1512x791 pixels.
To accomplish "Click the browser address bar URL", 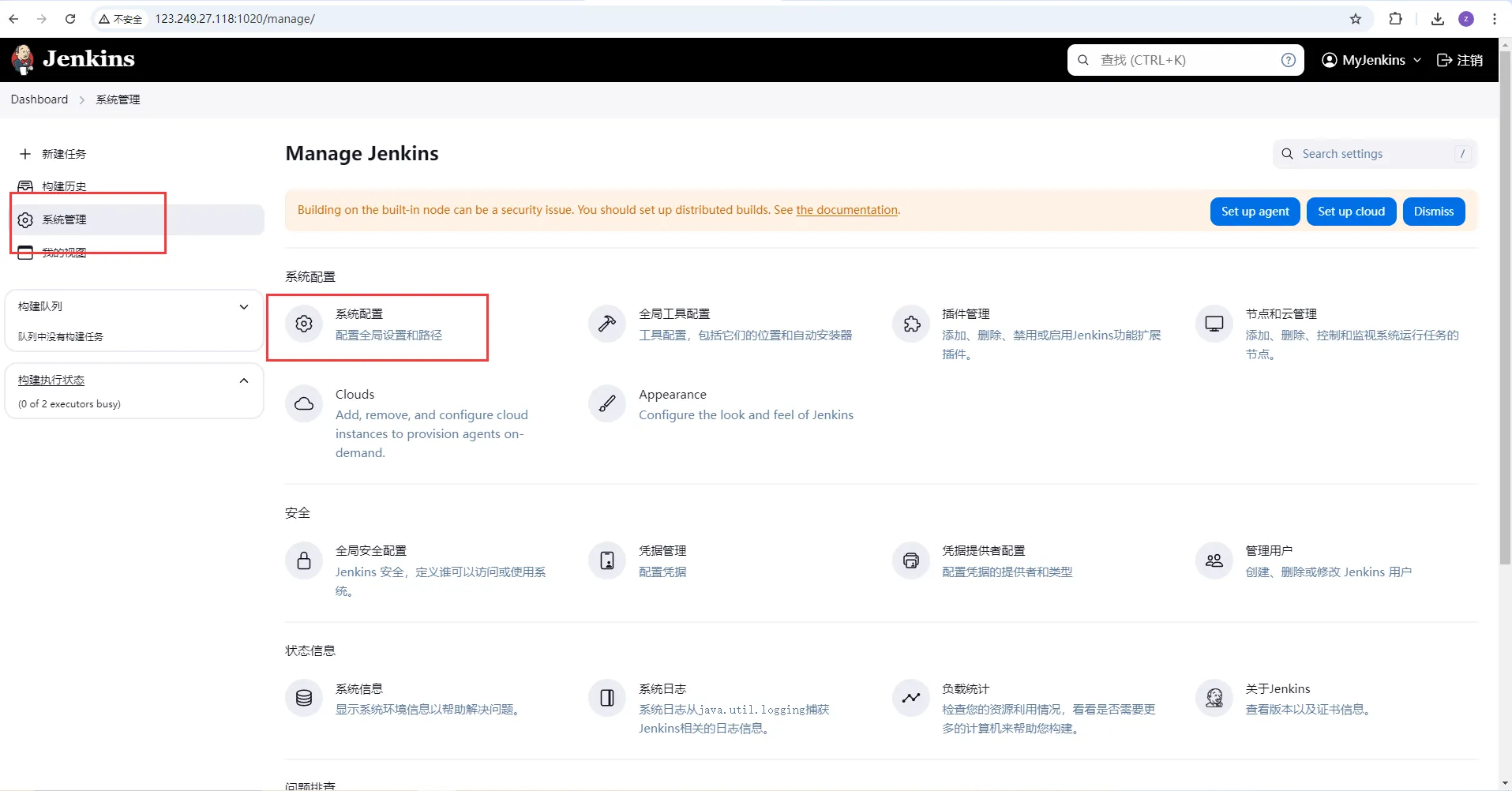I will (x=234, y=19).
